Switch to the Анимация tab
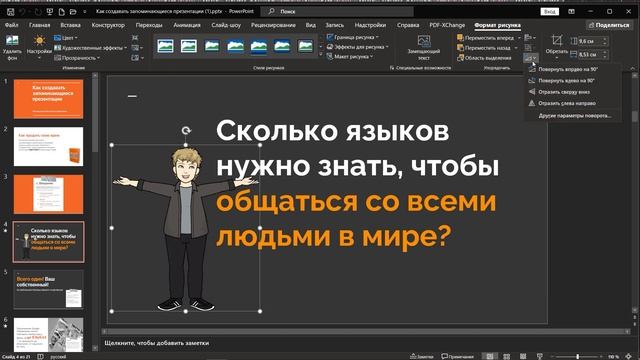This screenshot has width=640, height=360. click(187, 25)
